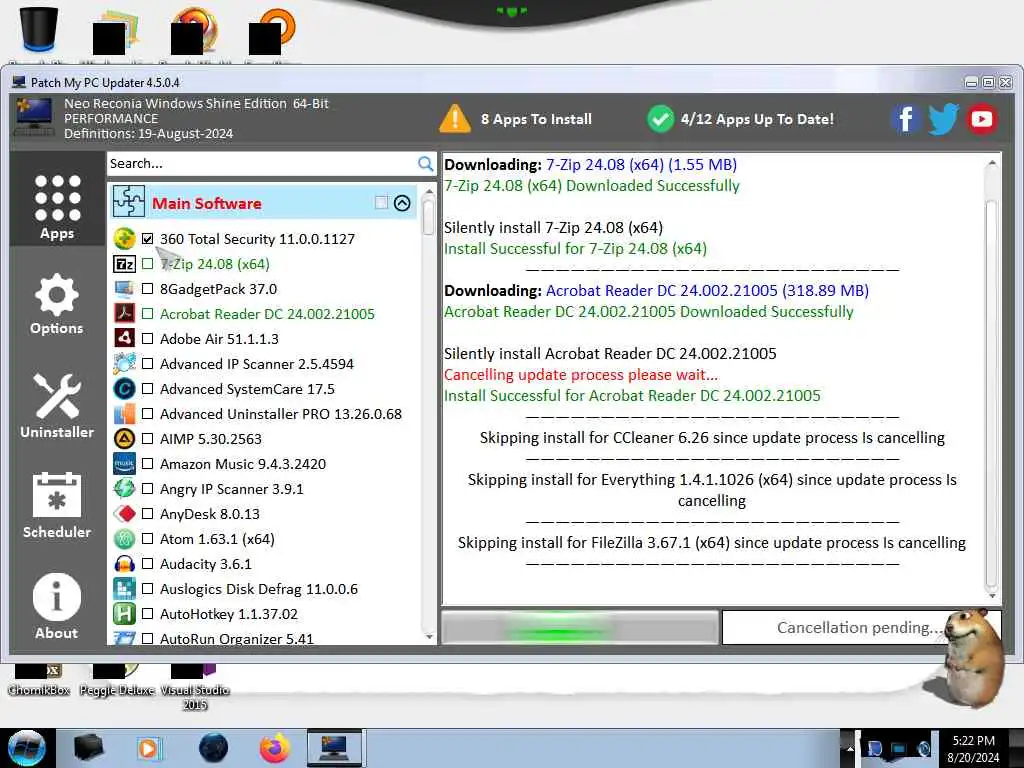
Task: Check Advanced SystemCare 17.5 checkbox
Action: (148, 389)
